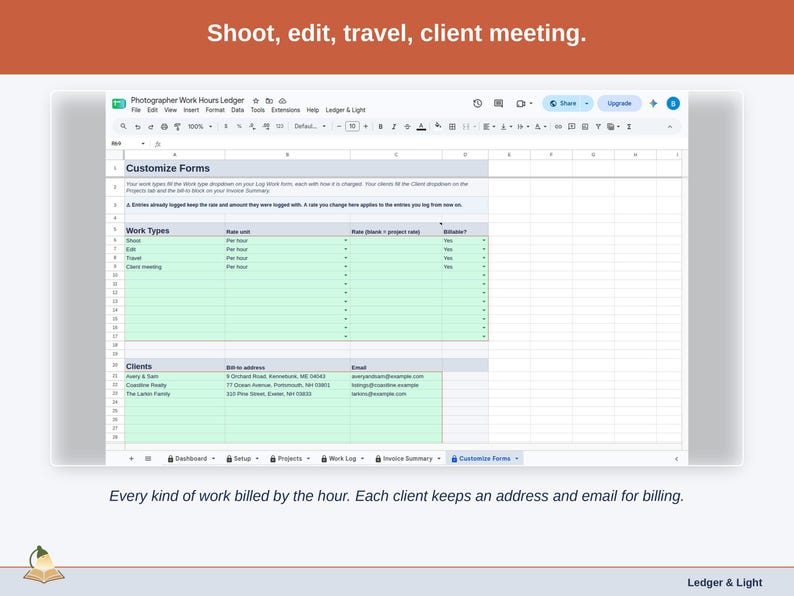The width and height of the screenshot is (794, 596).
Task: Open the comments panel icon
Action: [x=498, y=103]
